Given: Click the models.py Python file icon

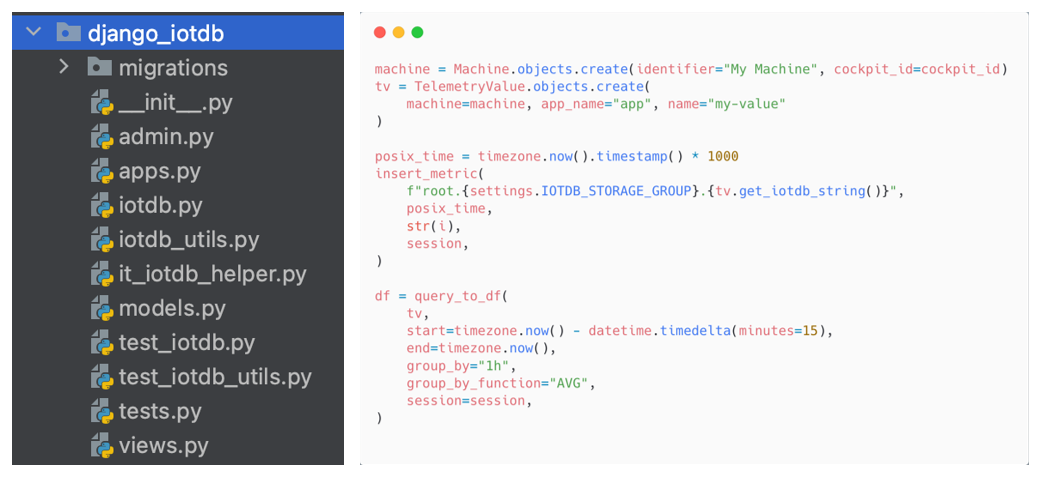Looking at the screenshot, I should pyautogui.click(x=101, y=308).
